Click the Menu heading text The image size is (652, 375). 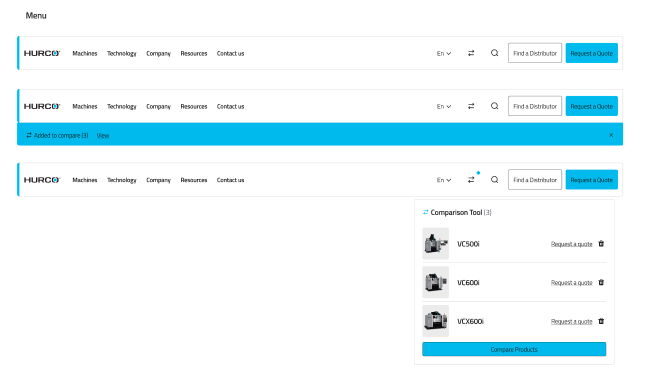click(x=36, y=16)
